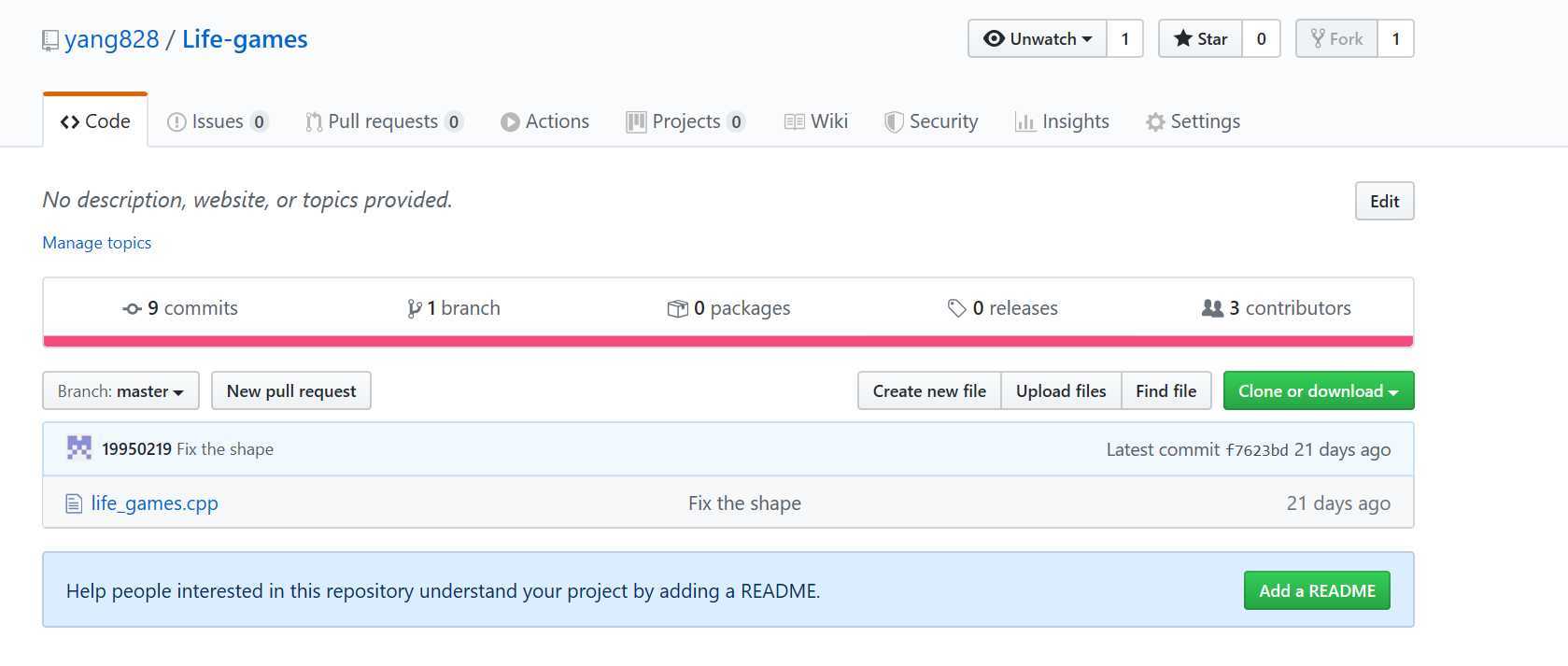The image size is (1568, 666).
Task: Click the repository book icon beside yang828
Action: coord(50,40)
